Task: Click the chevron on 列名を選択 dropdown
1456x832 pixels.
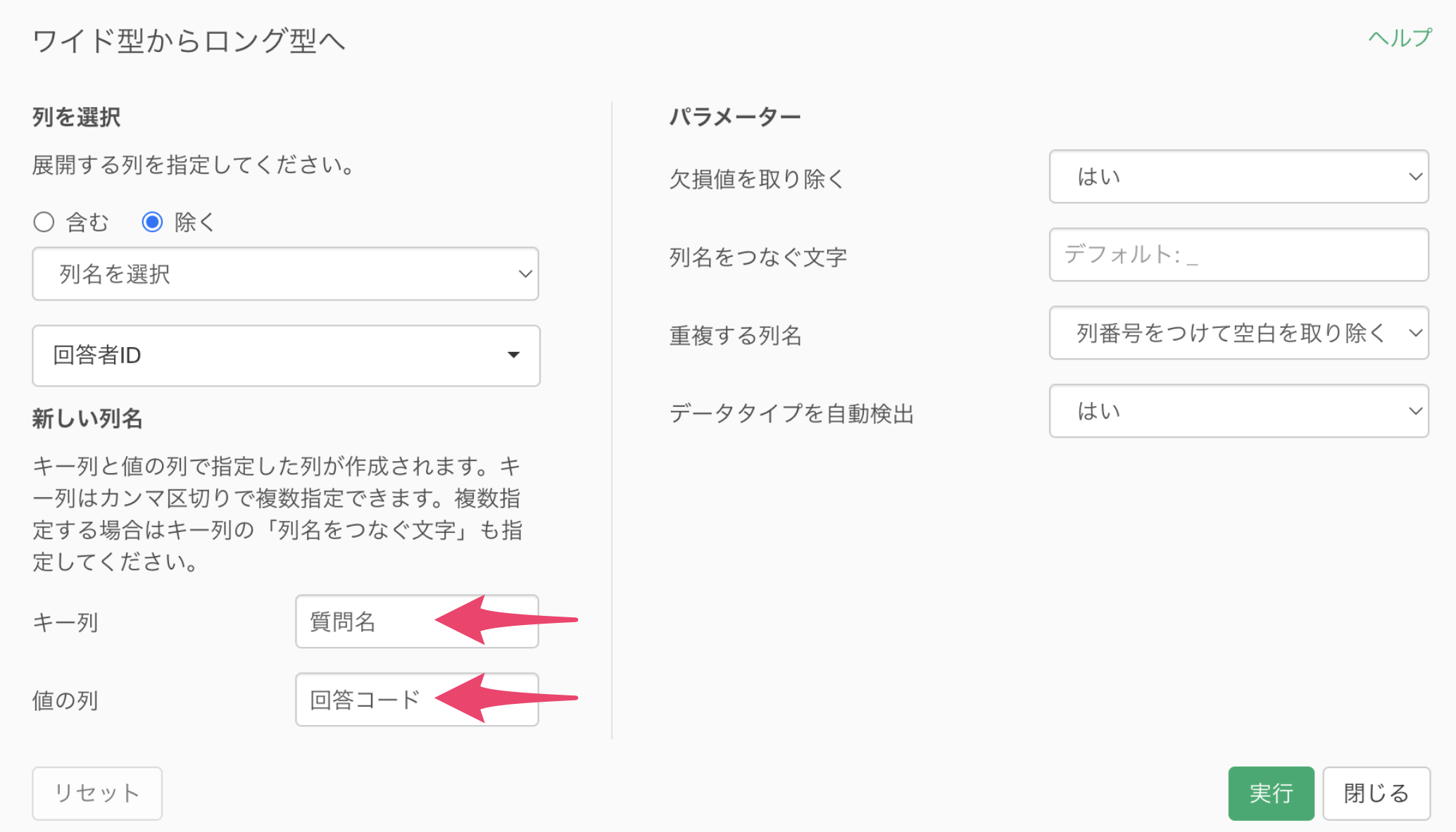Action: click(x=525, y=274)
